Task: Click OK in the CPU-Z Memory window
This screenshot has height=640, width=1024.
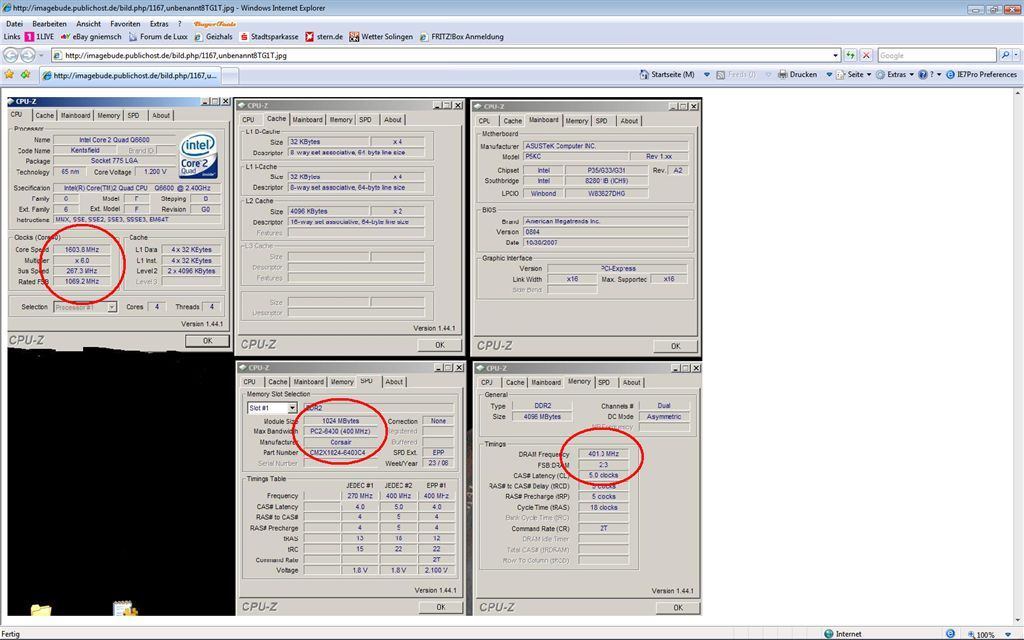Action: point(678,608)
